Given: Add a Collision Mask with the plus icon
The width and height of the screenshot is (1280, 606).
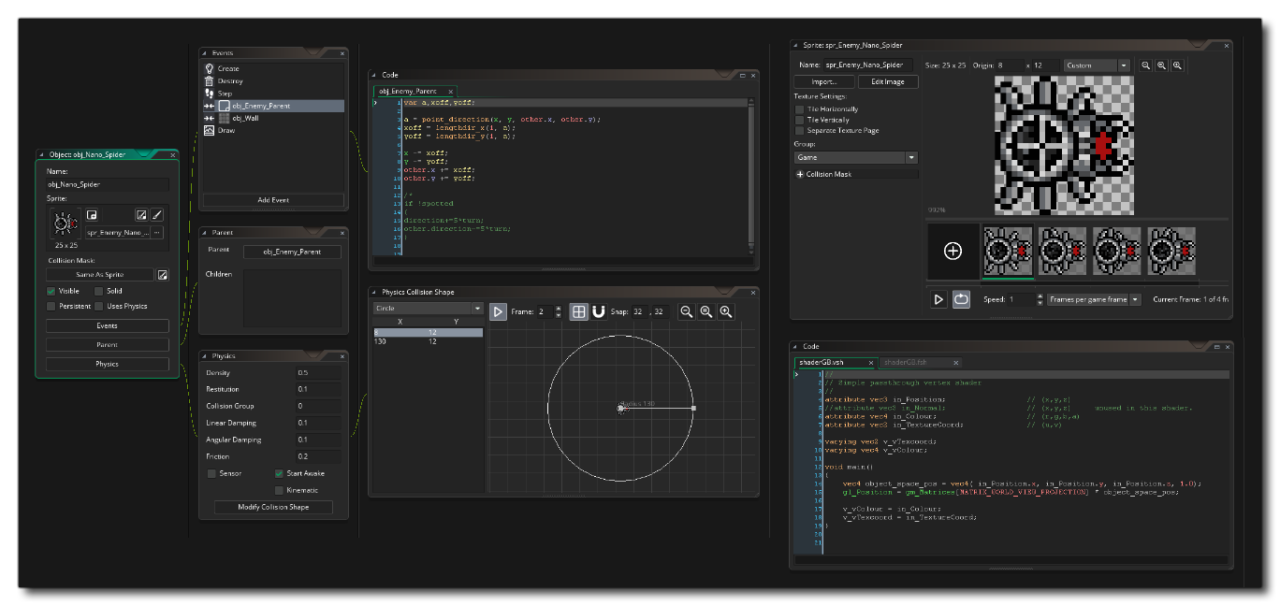Looking at the screenshot, I should [799, 173].
